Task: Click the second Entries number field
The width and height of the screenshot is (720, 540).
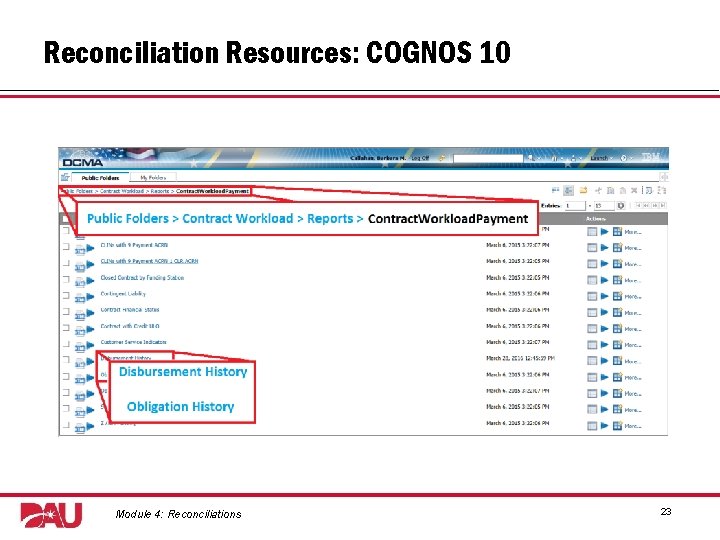Action: pos(604,206)
